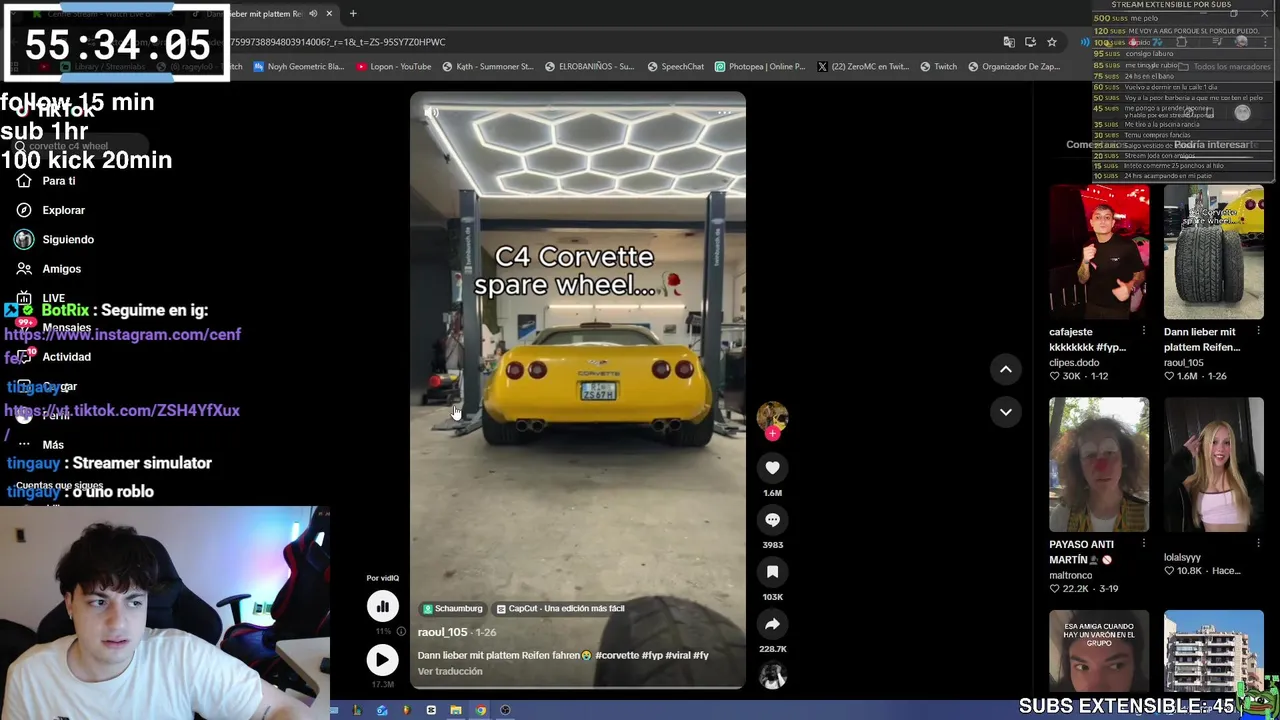This screenshot has width=1280, height=720.
Task: Open options for the PAYASO ANTI MARTÍN card
Action: click(x=1144, y=544)
